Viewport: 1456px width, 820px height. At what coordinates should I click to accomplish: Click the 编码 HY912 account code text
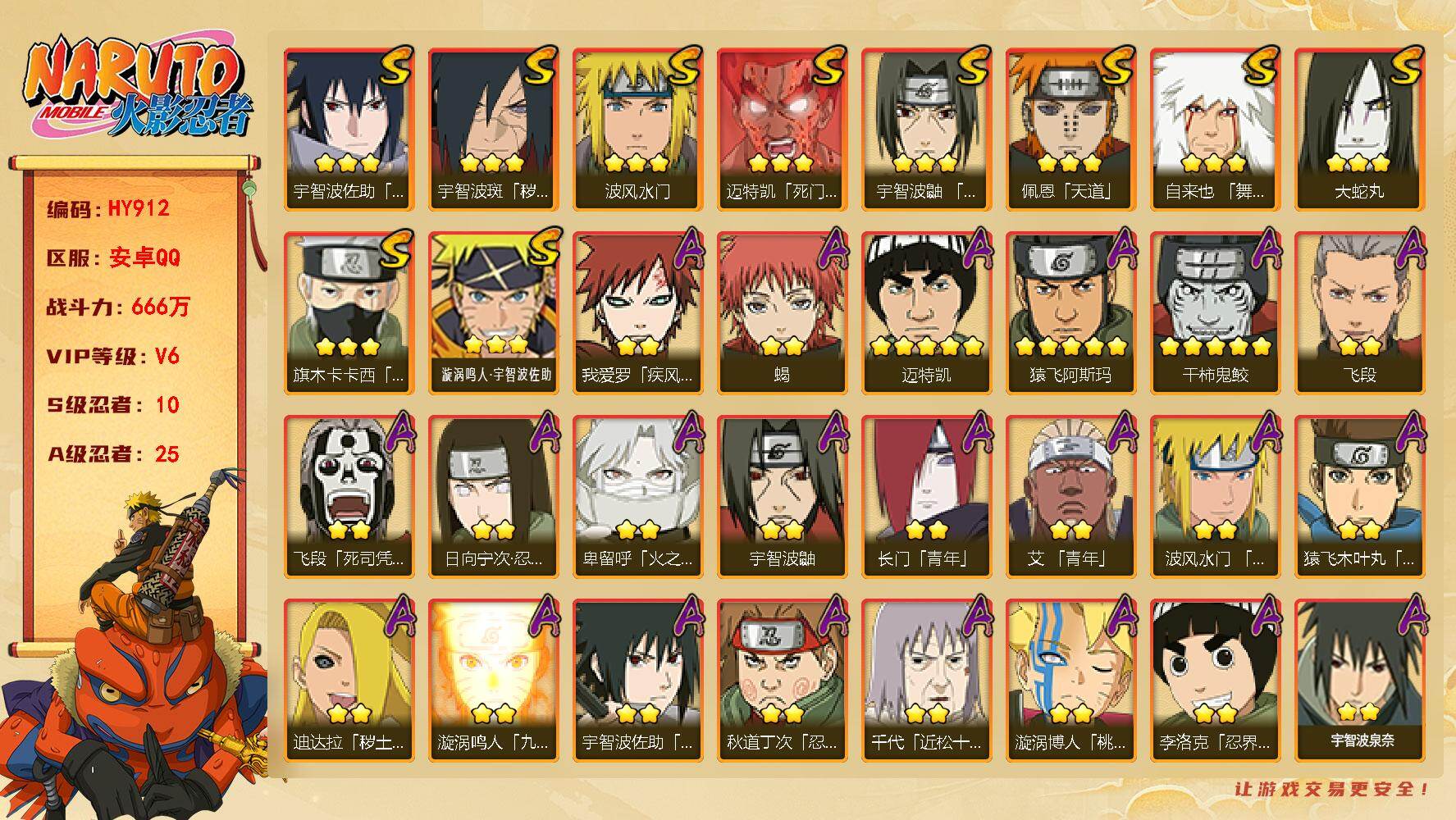pos(108,208)
